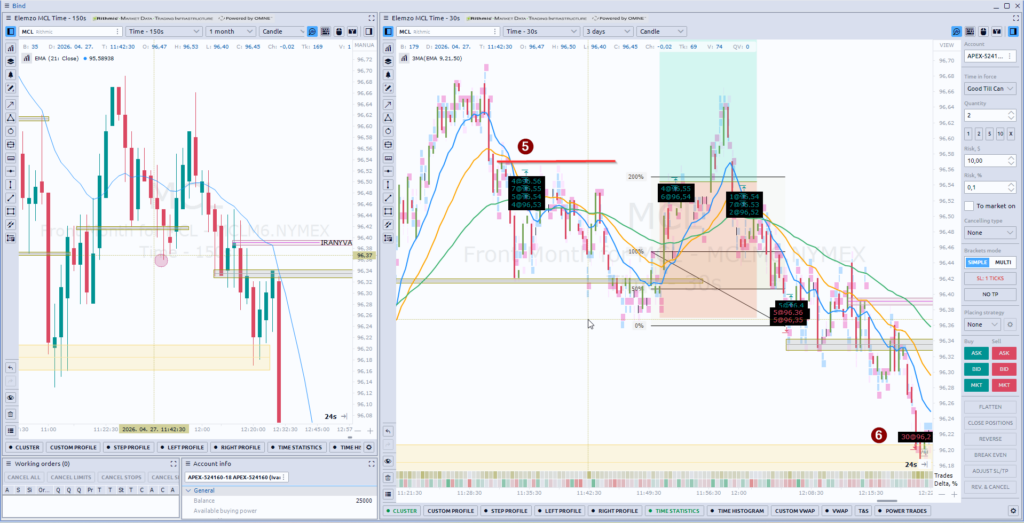Click the BREAK EVEN button
The image size is (1024, 523).
990,454
